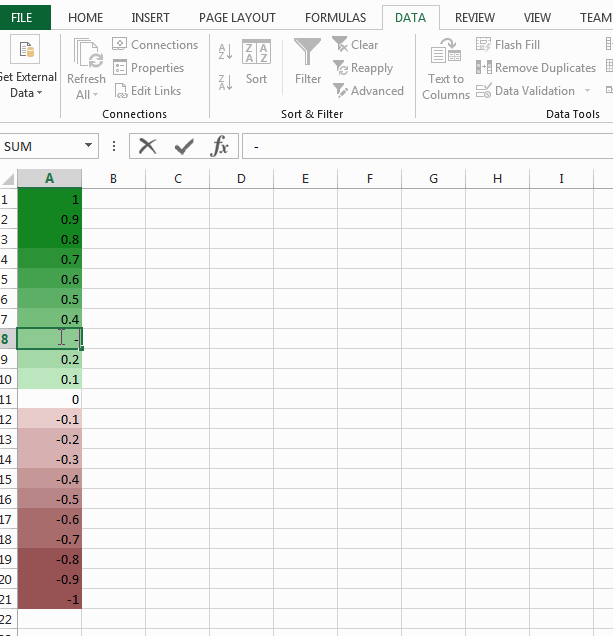Select column A header

click(x=49, y=179)
